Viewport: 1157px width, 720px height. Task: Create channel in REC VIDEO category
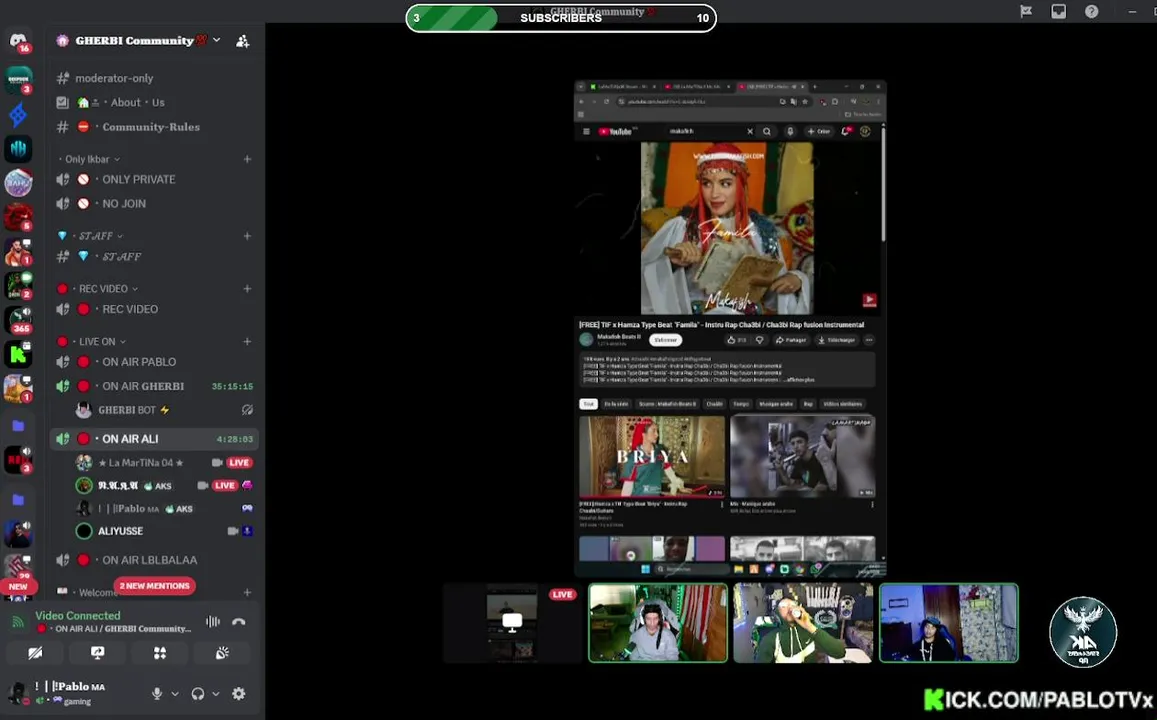click(x=247, y=288)
